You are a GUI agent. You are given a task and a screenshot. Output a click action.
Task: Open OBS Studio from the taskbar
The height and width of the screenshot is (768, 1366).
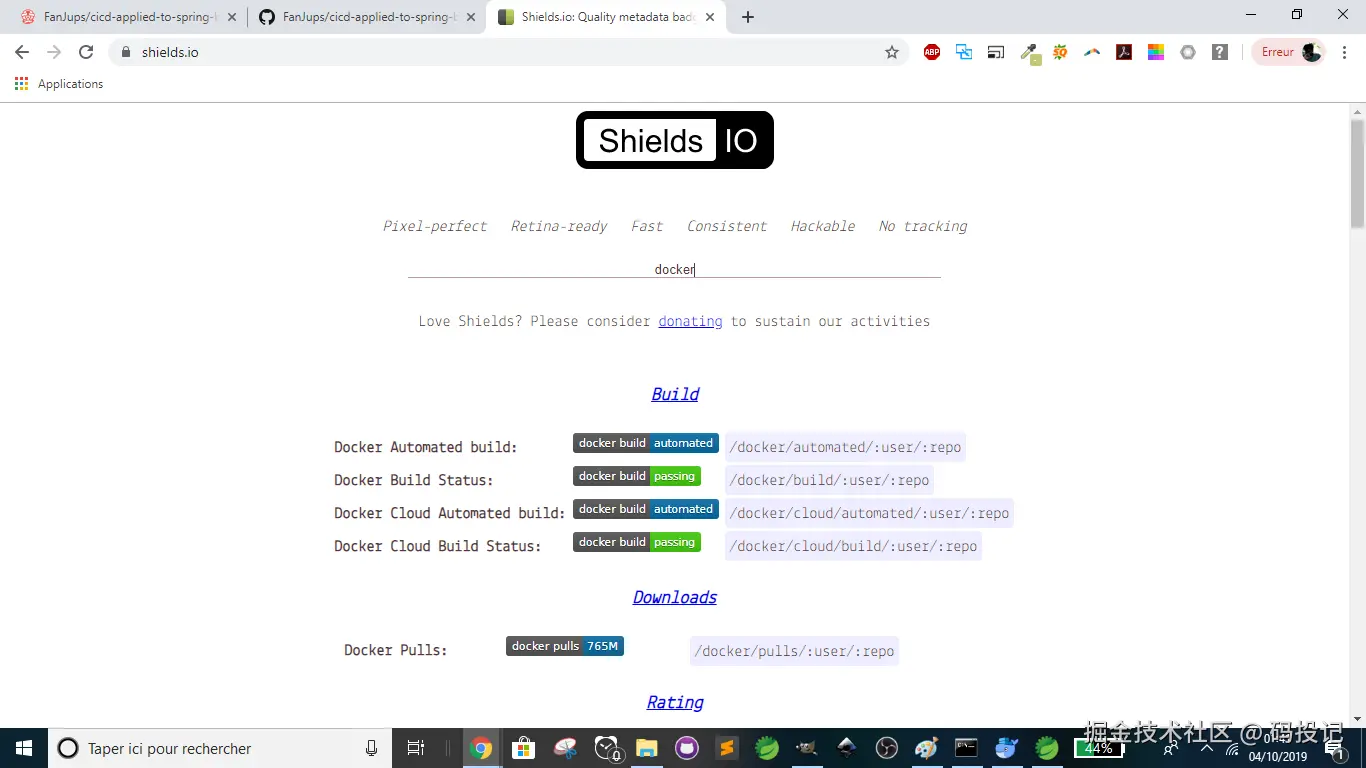pyautogui.click(x=887, y=748)
